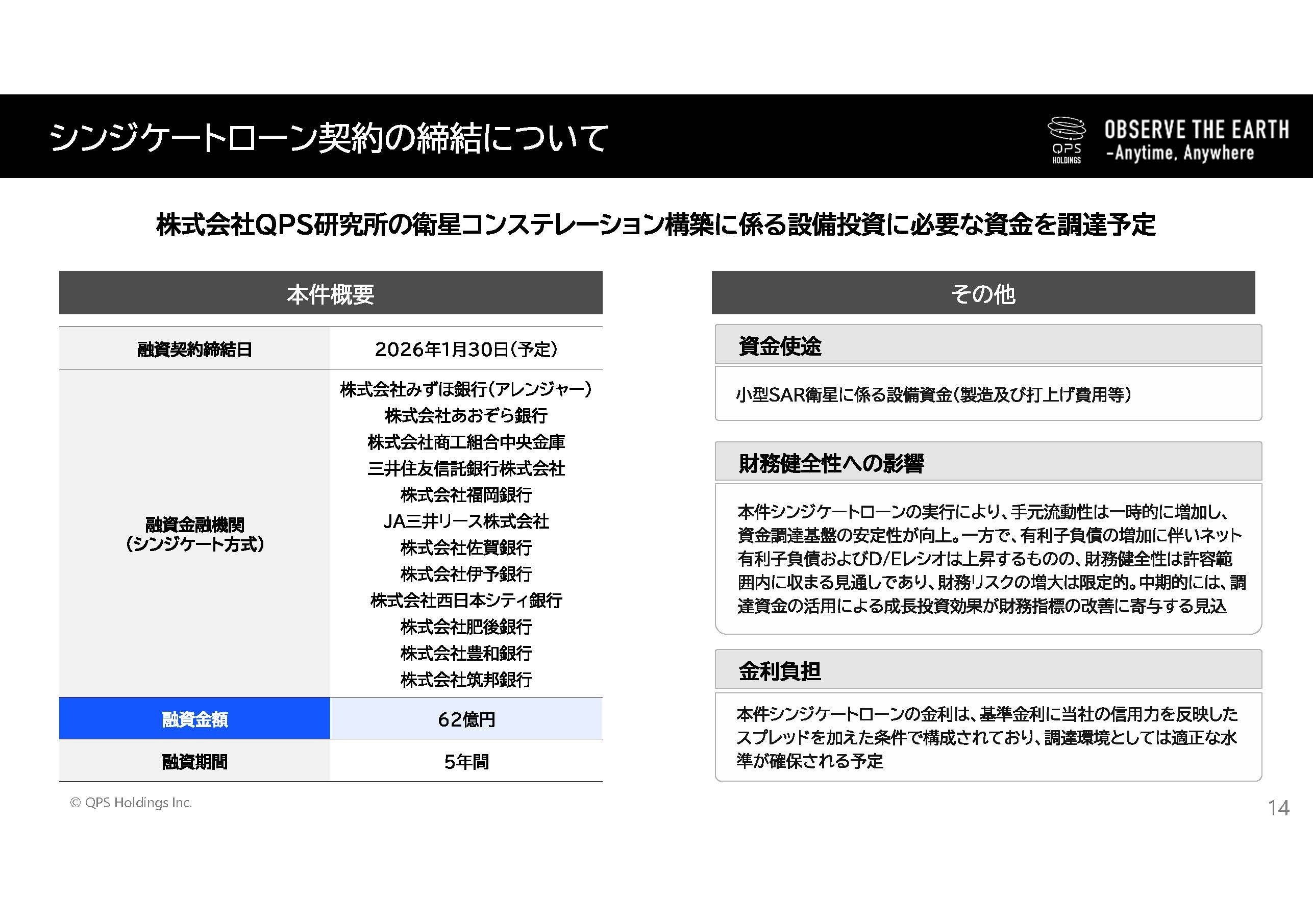This screenshot has height=924, width=1313.
Task: Click 株式会社豊和銀行 in lender list
Action: coord(466,653)
